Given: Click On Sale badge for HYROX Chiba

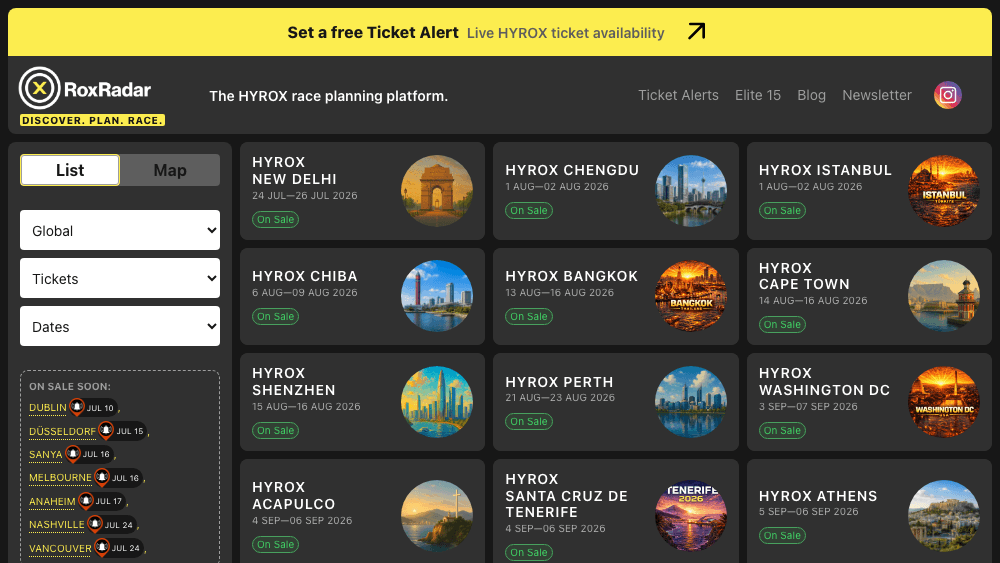Looking at the screenshot, I should point(276,316).
